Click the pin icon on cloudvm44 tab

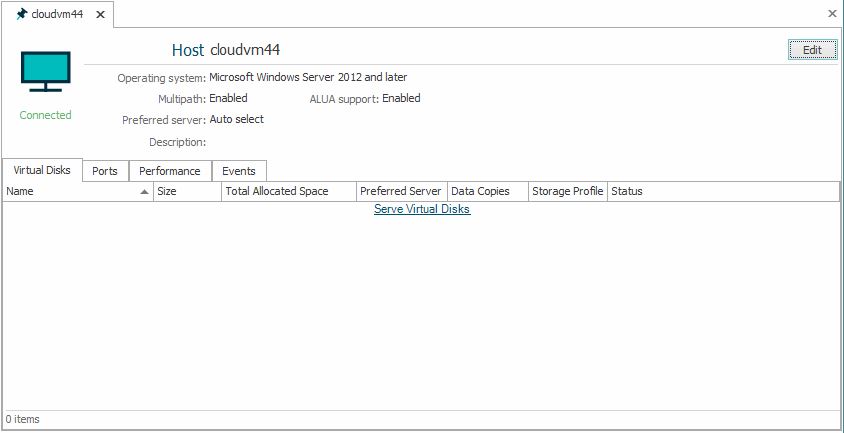(21, 14)
